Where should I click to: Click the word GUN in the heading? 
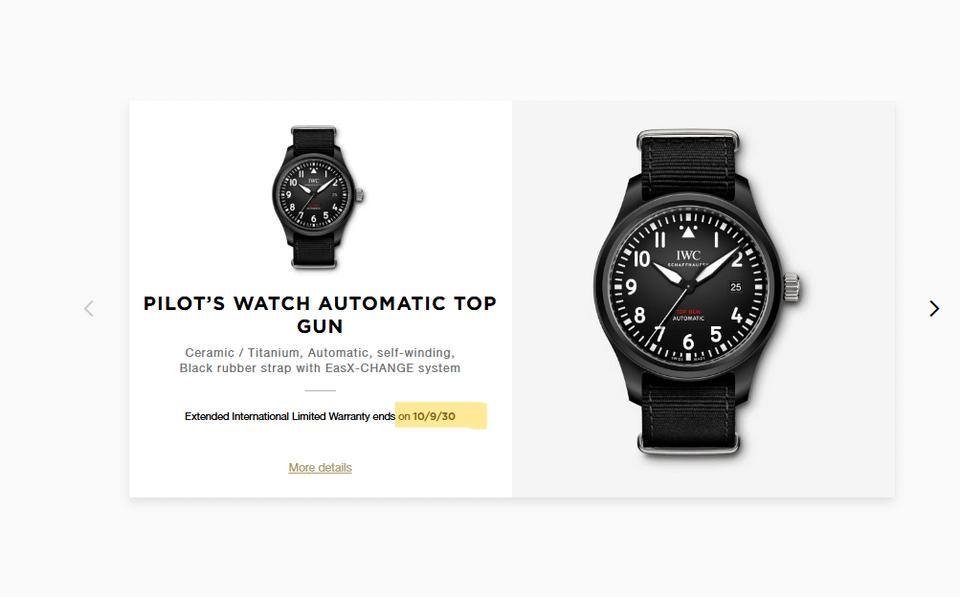320,326
